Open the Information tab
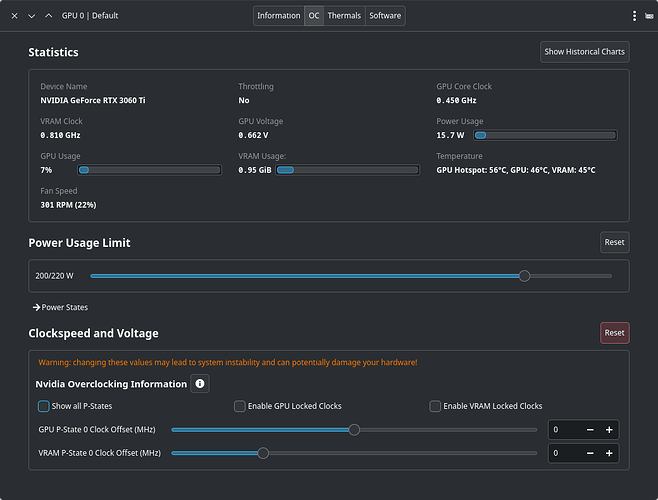 click(x=278, y=16)
